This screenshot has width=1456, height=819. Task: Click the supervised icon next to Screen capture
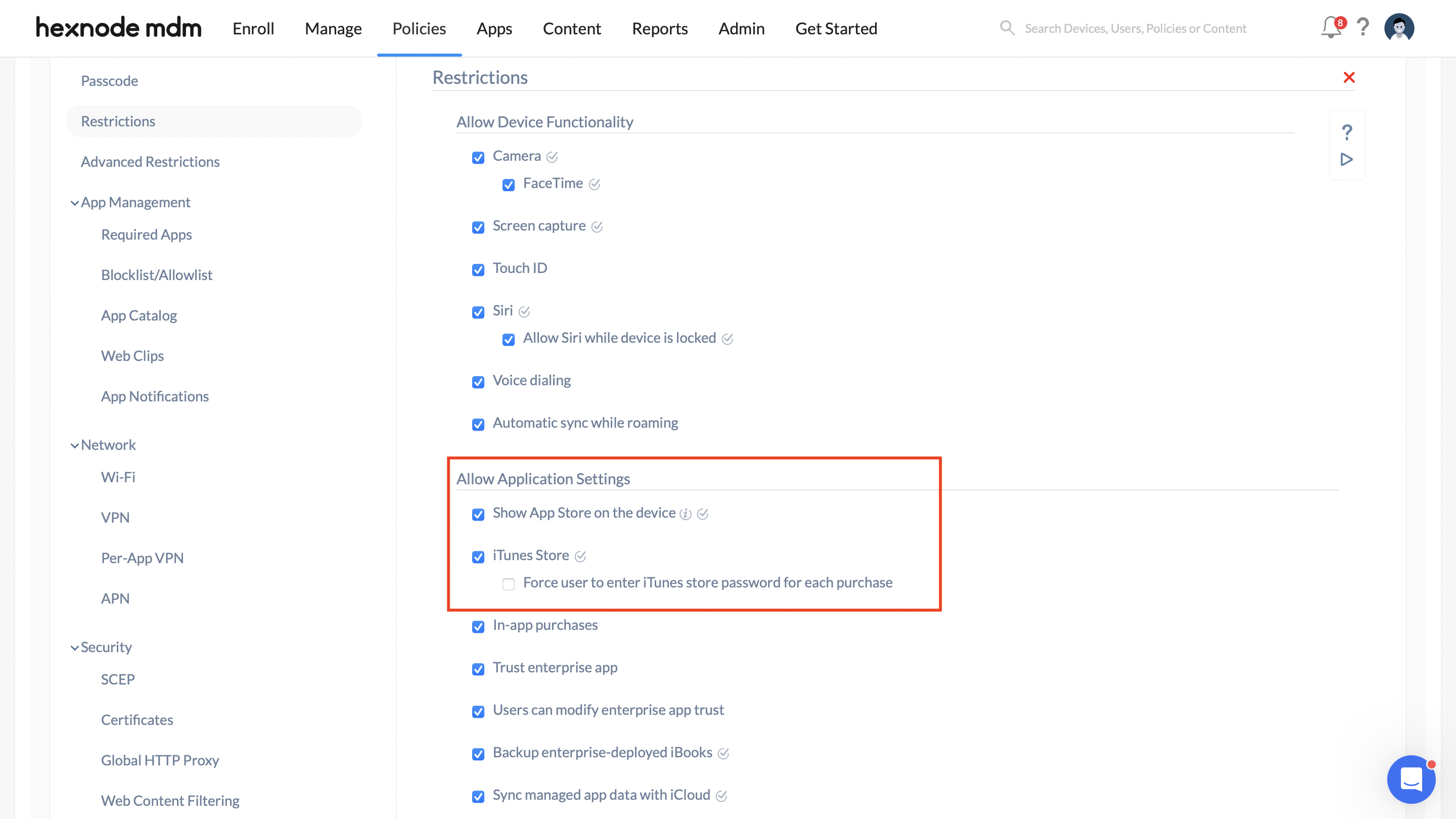[597, 226]
